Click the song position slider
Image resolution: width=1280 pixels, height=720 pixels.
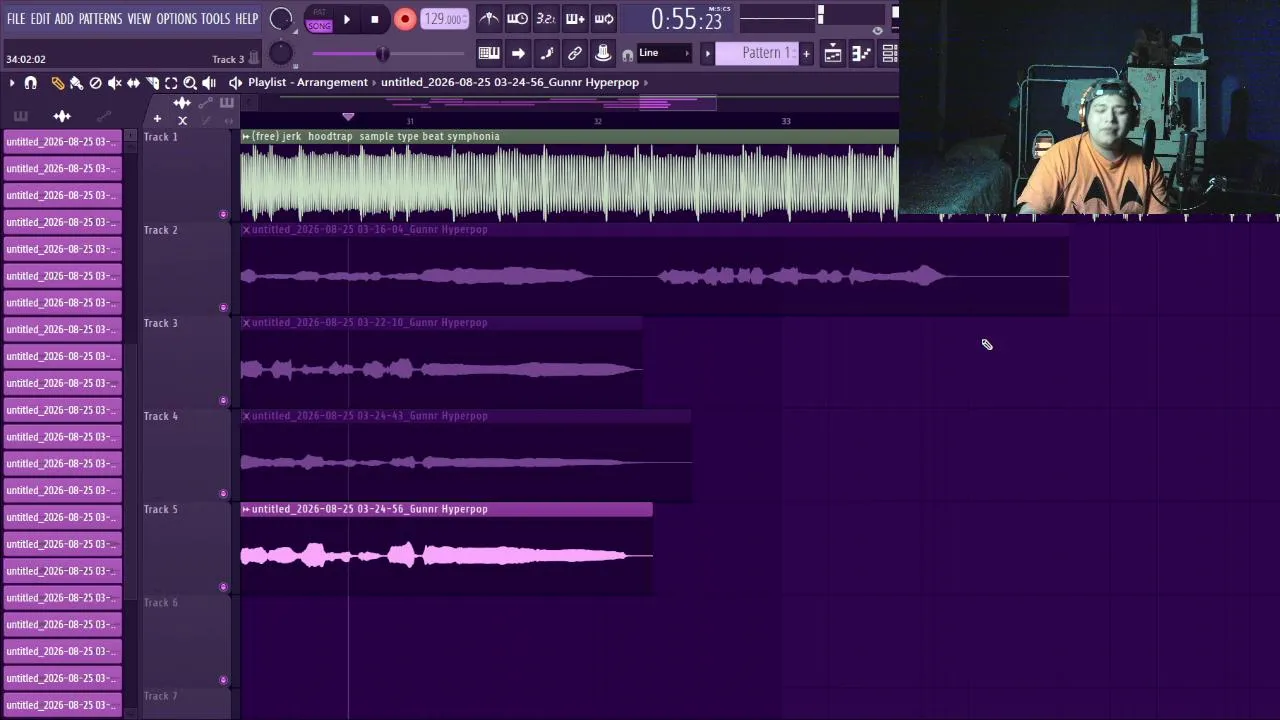[x=389, y=53]
